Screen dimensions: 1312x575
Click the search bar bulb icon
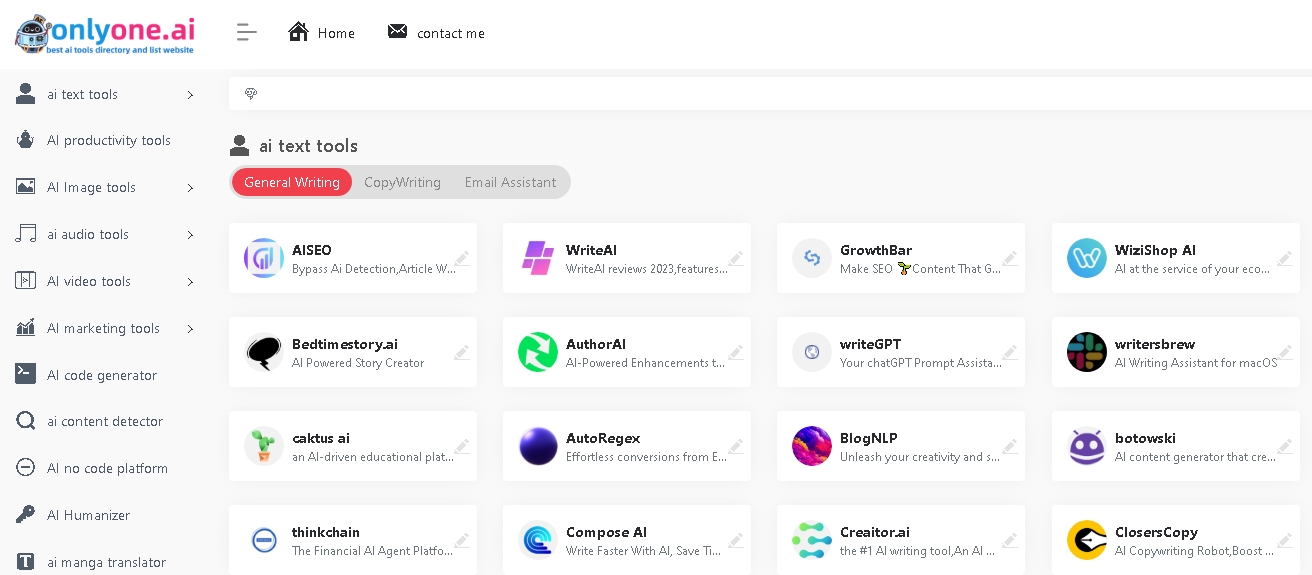(251, 93)
